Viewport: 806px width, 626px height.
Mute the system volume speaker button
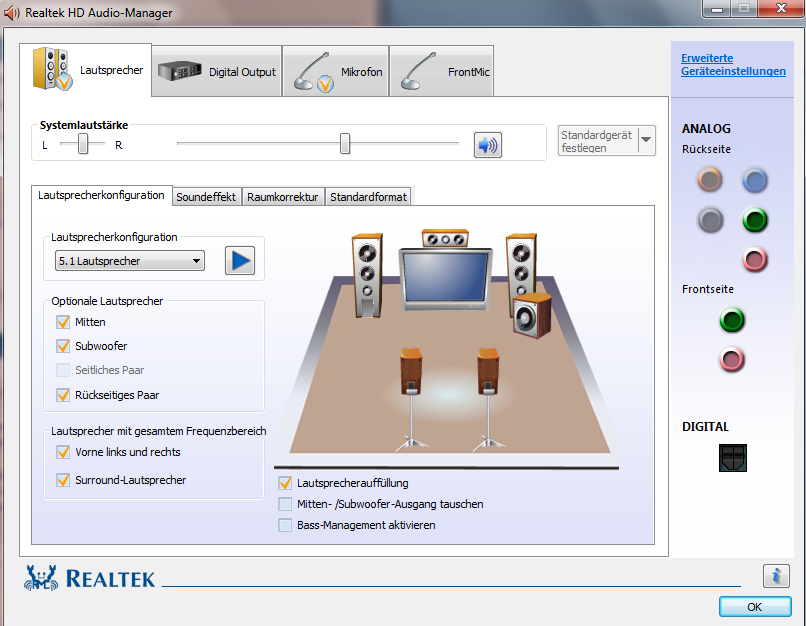coord(487,145)
